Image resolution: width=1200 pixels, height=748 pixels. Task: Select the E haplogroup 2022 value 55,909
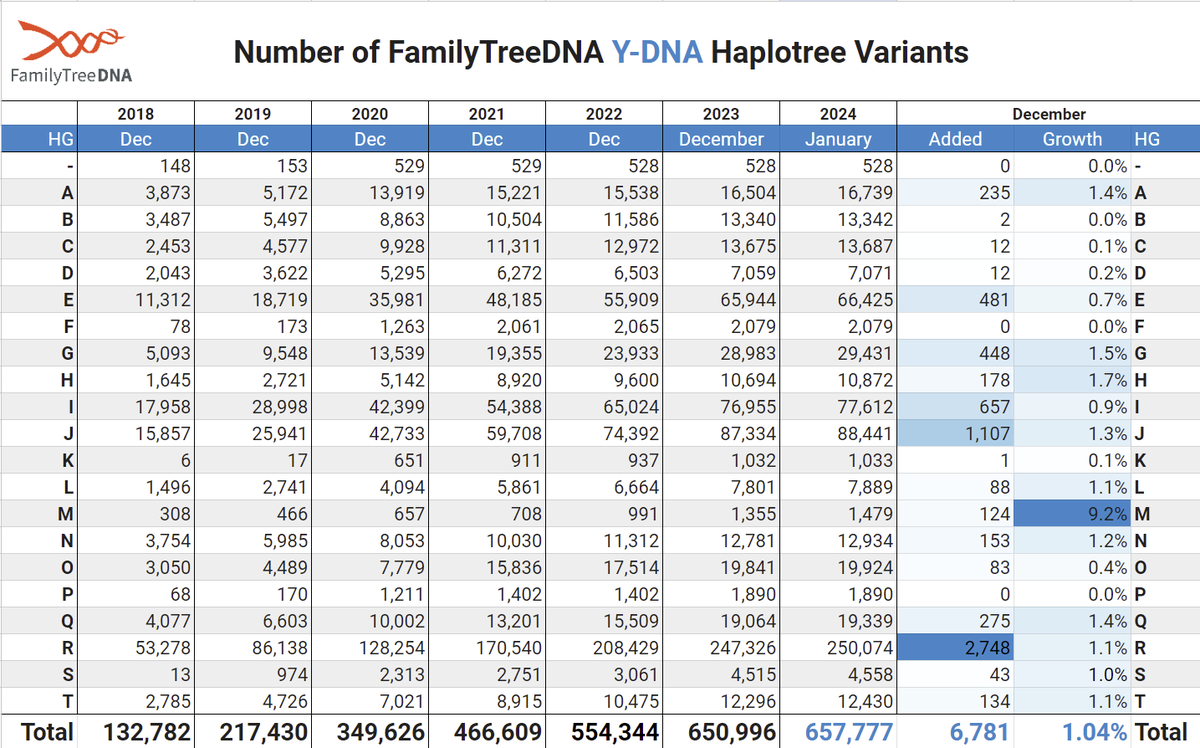point(604,299)
